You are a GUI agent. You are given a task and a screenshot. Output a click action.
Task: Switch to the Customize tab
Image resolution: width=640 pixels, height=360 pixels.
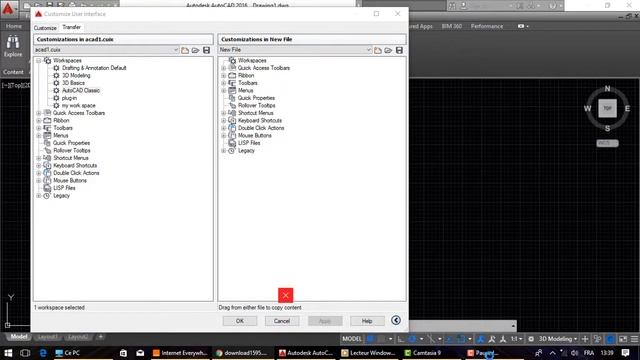click(x=45, y=28)
